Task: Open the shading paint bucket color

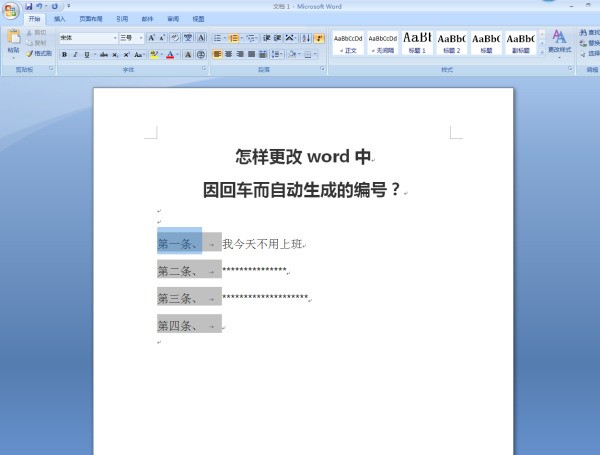Action: (292, 54)
